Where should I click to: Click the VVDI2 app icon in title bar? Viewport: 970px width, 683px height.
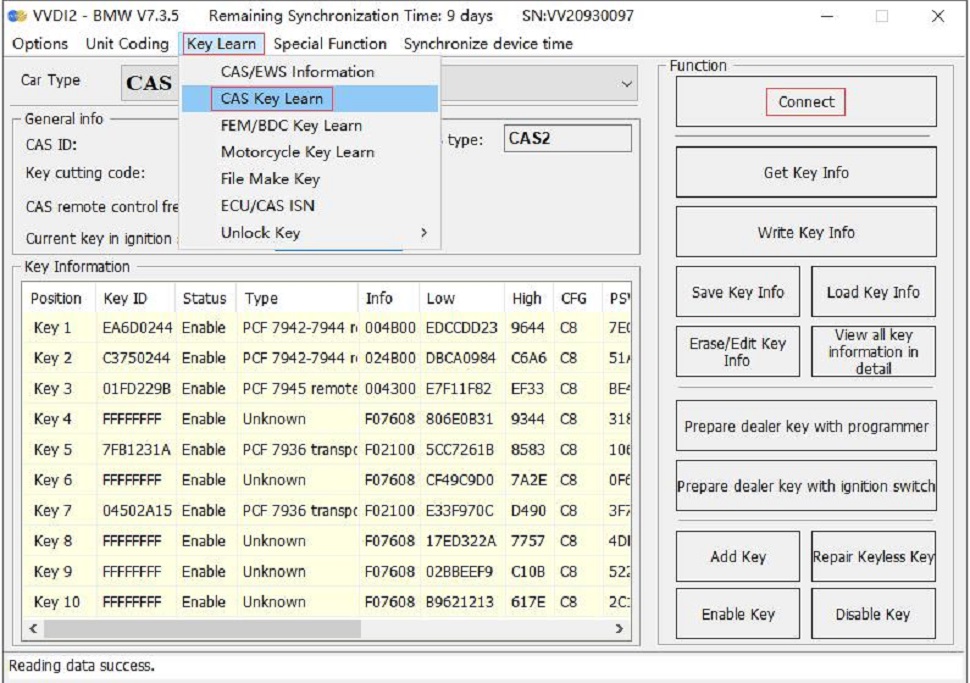[x=17, y=17]
